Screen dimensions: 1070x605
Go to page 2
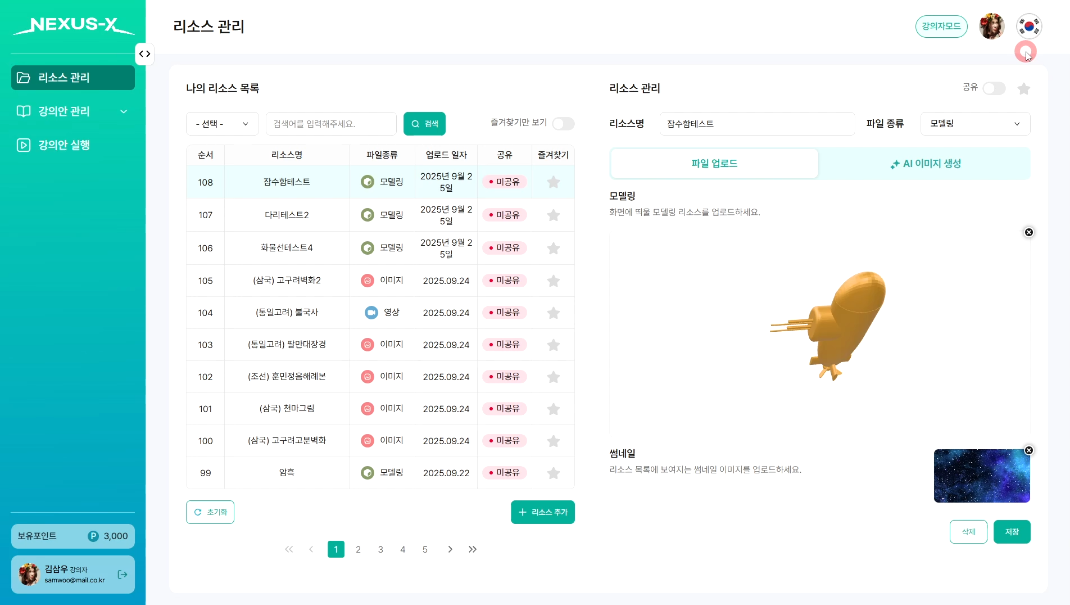[358, 550]
